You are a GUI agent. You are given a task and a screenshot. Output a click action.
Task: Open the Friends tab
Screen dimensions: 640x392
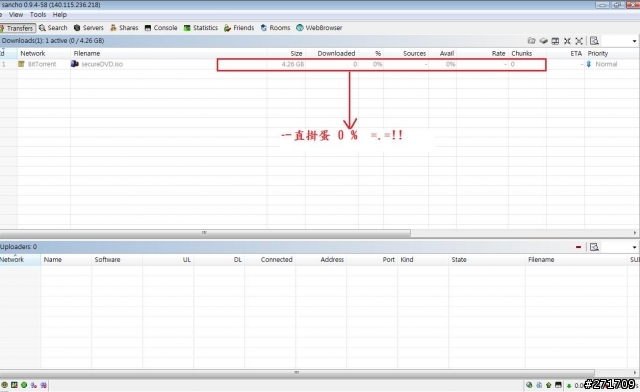tap(239, 28)
